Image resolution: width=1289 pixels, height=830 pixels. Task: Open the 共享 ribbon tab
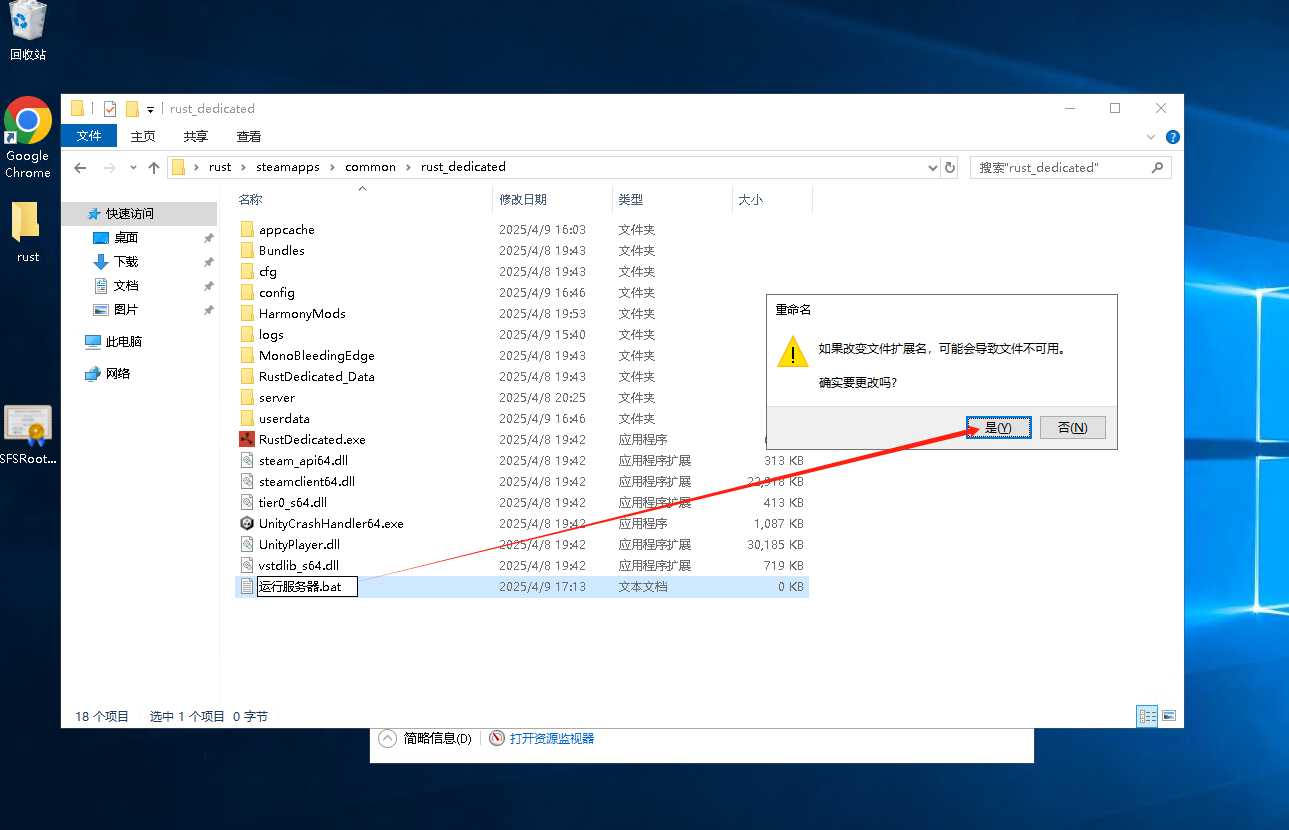tap(196, 136)
